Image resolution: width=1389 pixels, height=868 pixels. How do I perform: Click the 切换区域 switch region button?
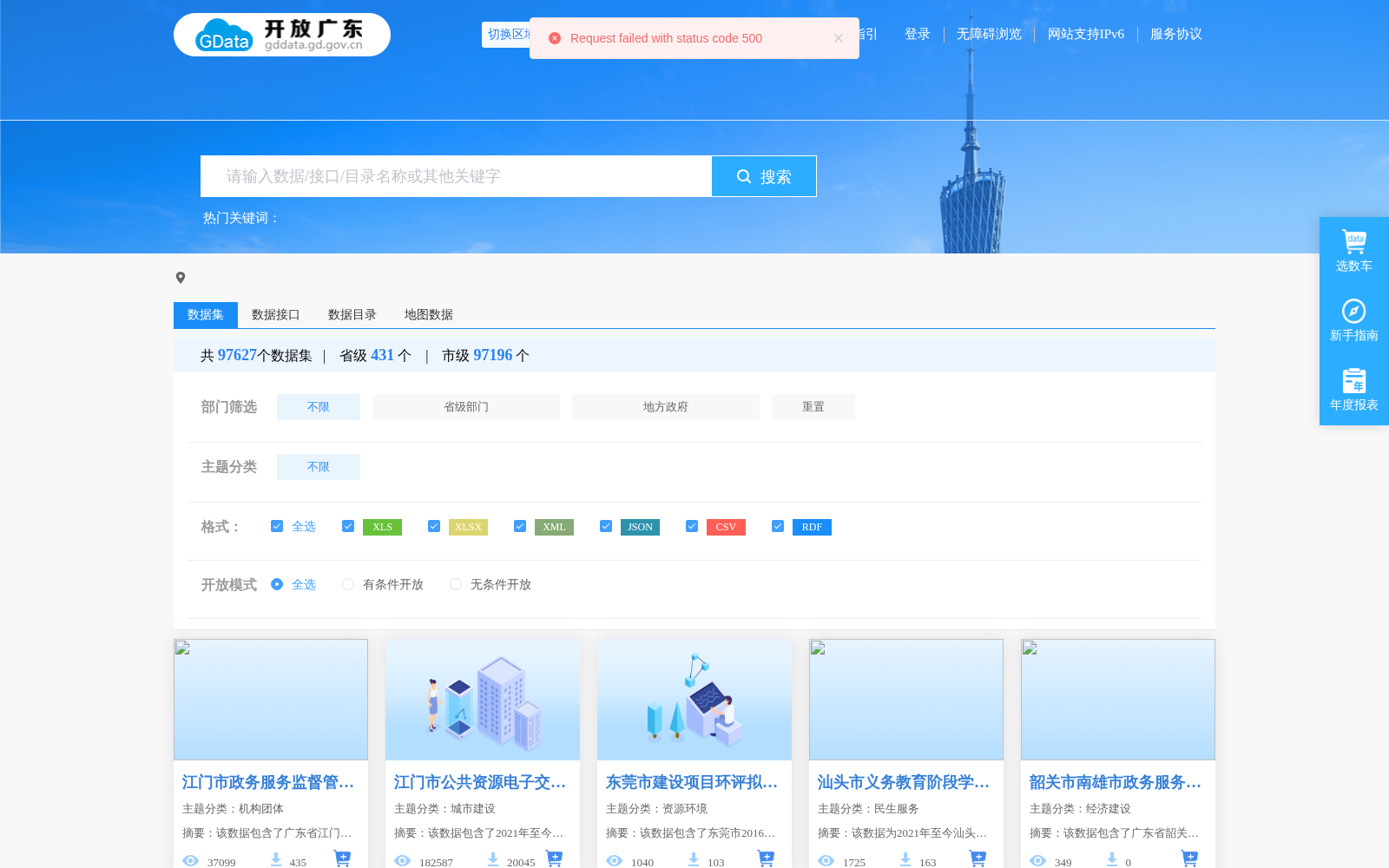click(507, 35)
